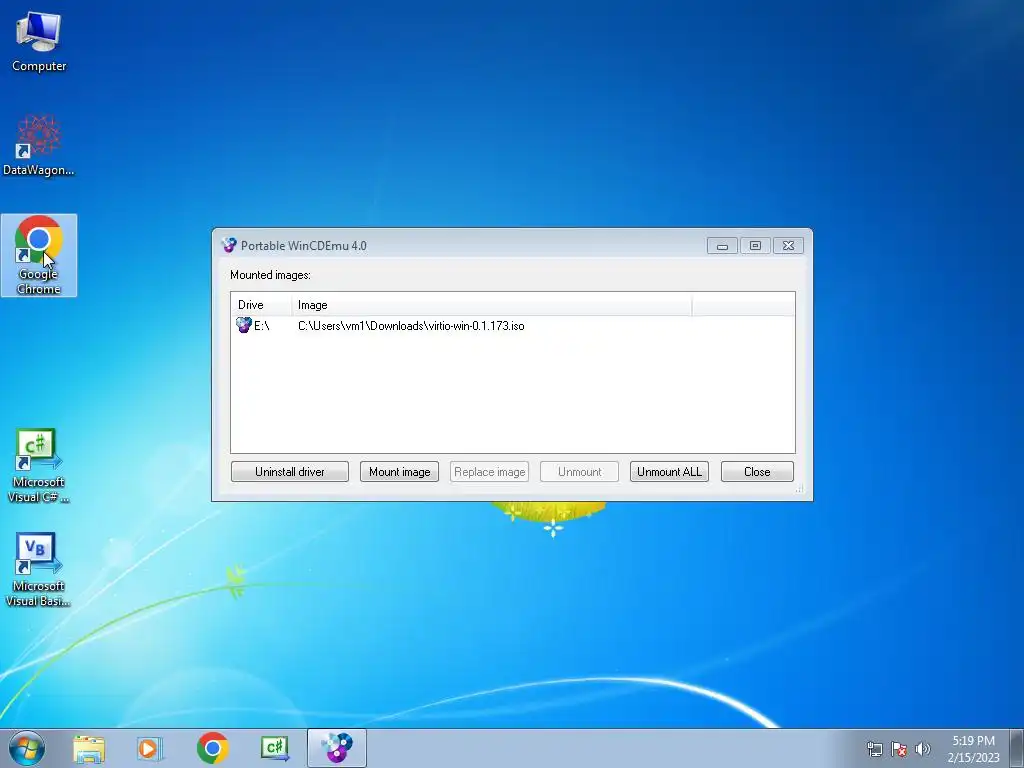This screenshot has height=768, width=1024.
Task: Click the WinCDEmu taskbar button
Action: (337, 748)
